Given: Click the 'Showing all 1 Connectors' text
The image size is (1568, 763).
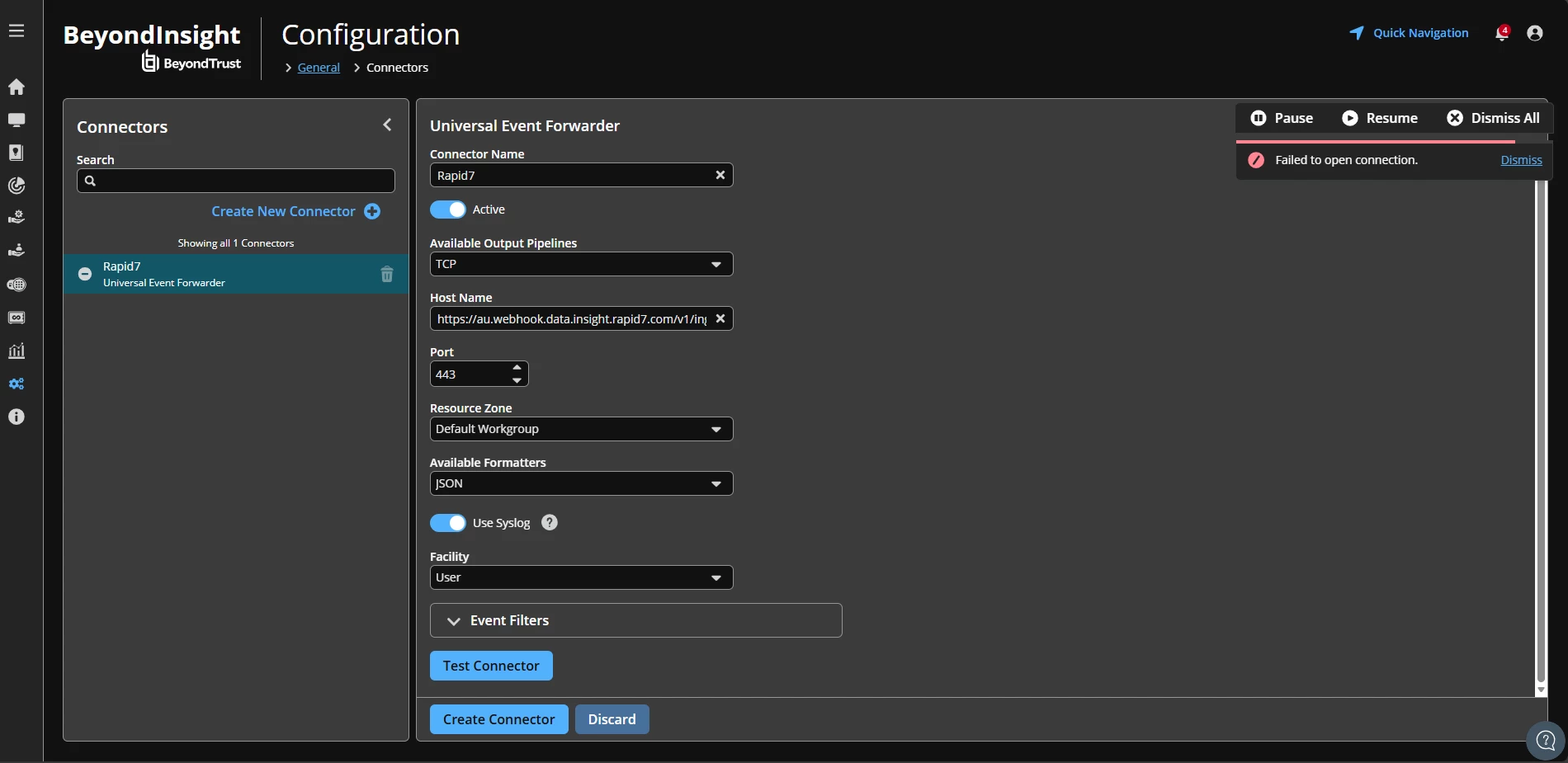Looking at the screenshot, I should click(236, 243).
